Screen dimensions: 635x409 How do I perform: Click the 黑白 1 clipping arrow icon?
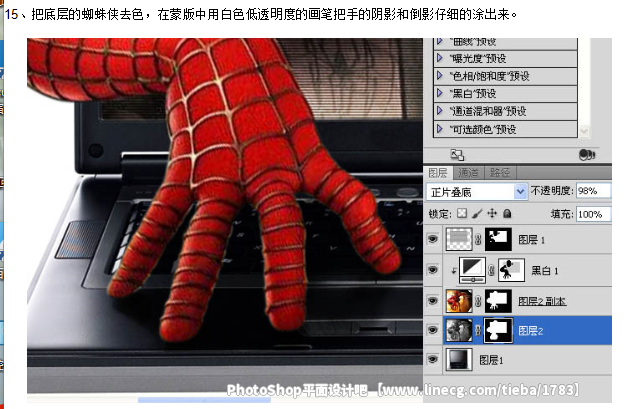coord(454,271)
